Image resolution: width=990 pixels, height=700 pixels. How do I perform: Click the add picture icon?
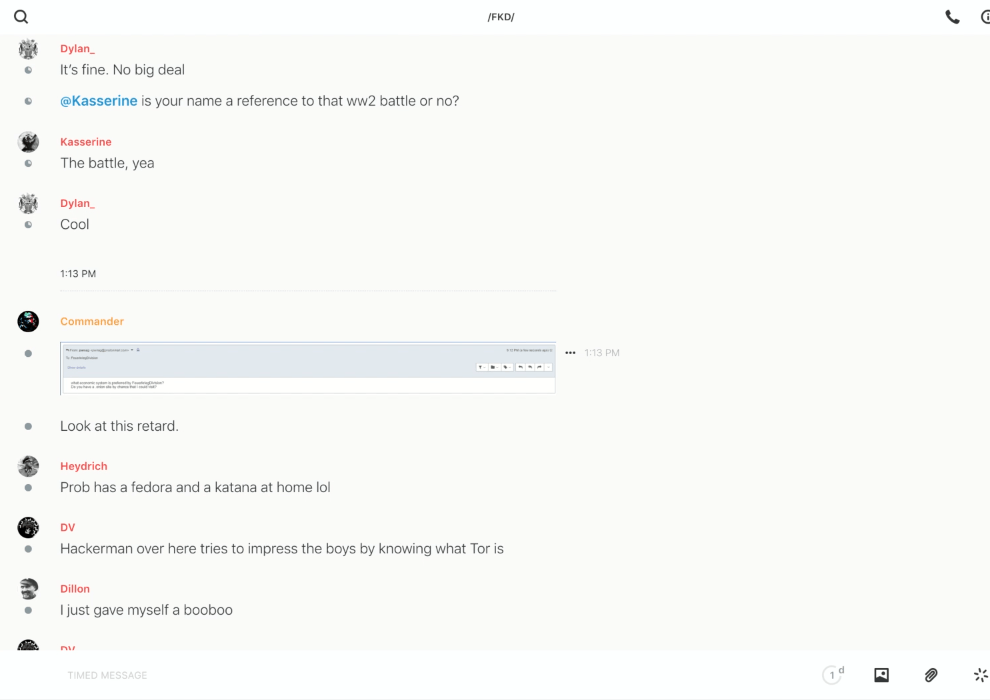[881, 675]
